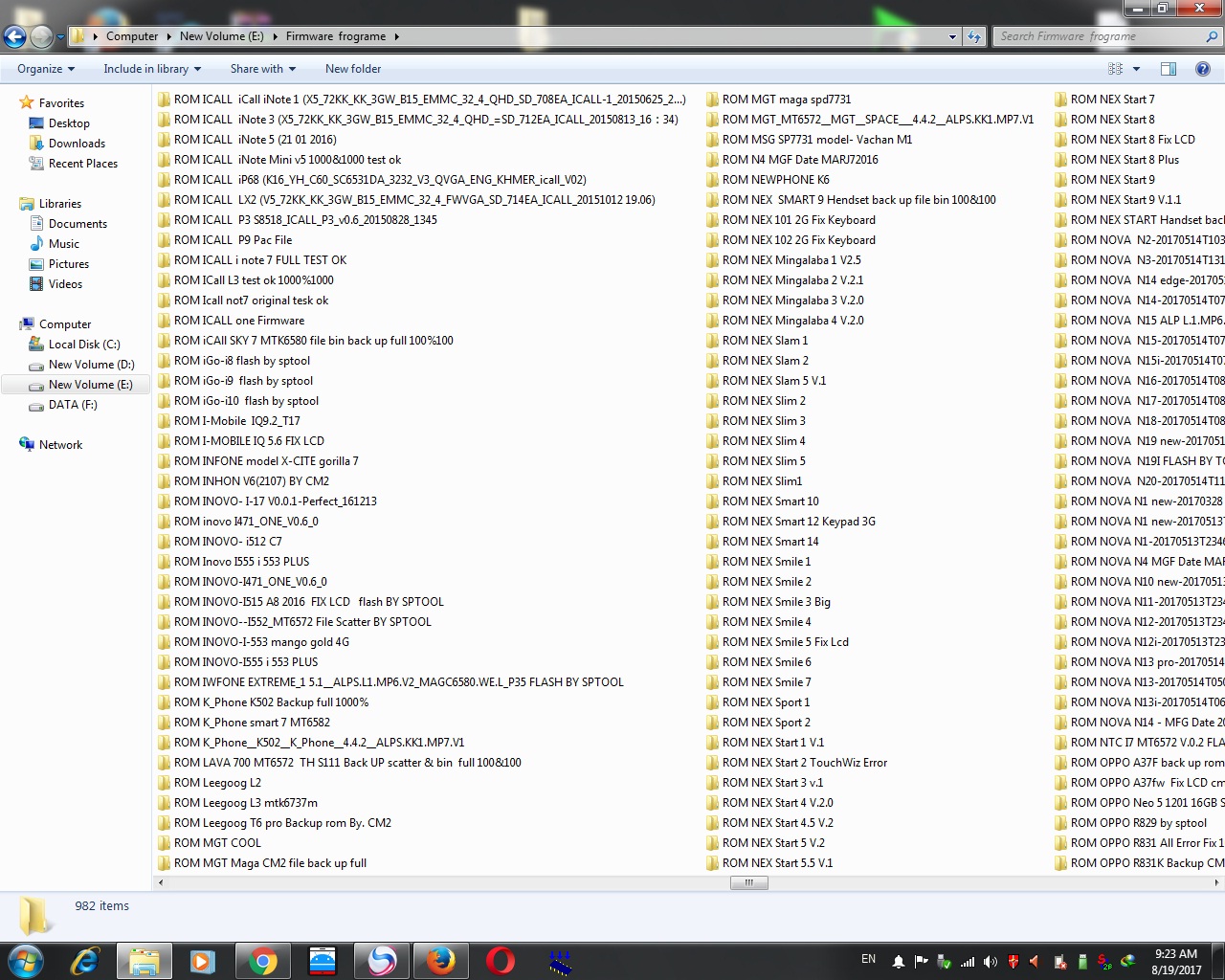The image size is (1225, 980).
Task: Open the Organize menu
Action: 46,69
